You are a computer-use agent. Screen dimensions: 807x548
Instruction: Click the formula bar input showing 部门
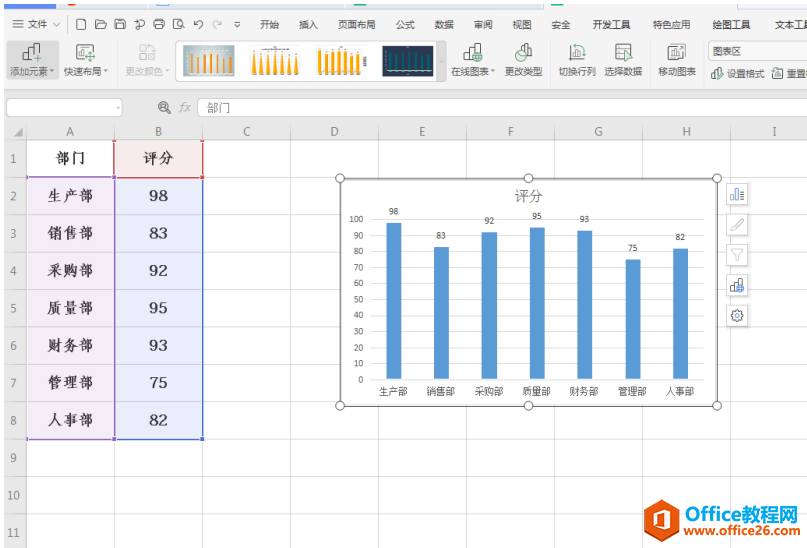click(x=502, y=108)
